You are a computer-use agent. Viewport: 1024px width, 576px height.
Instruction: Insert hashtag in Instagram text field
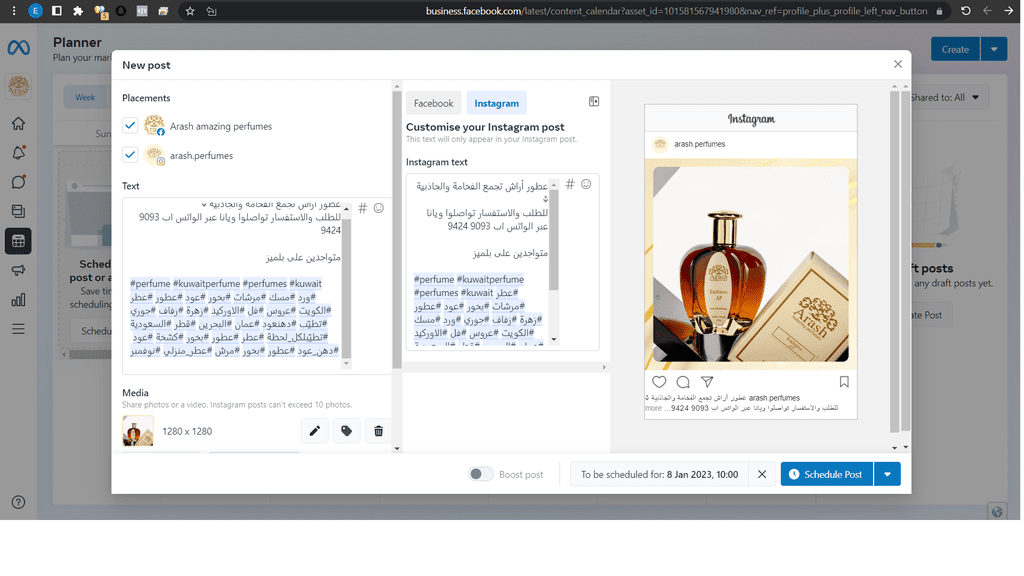569,185
